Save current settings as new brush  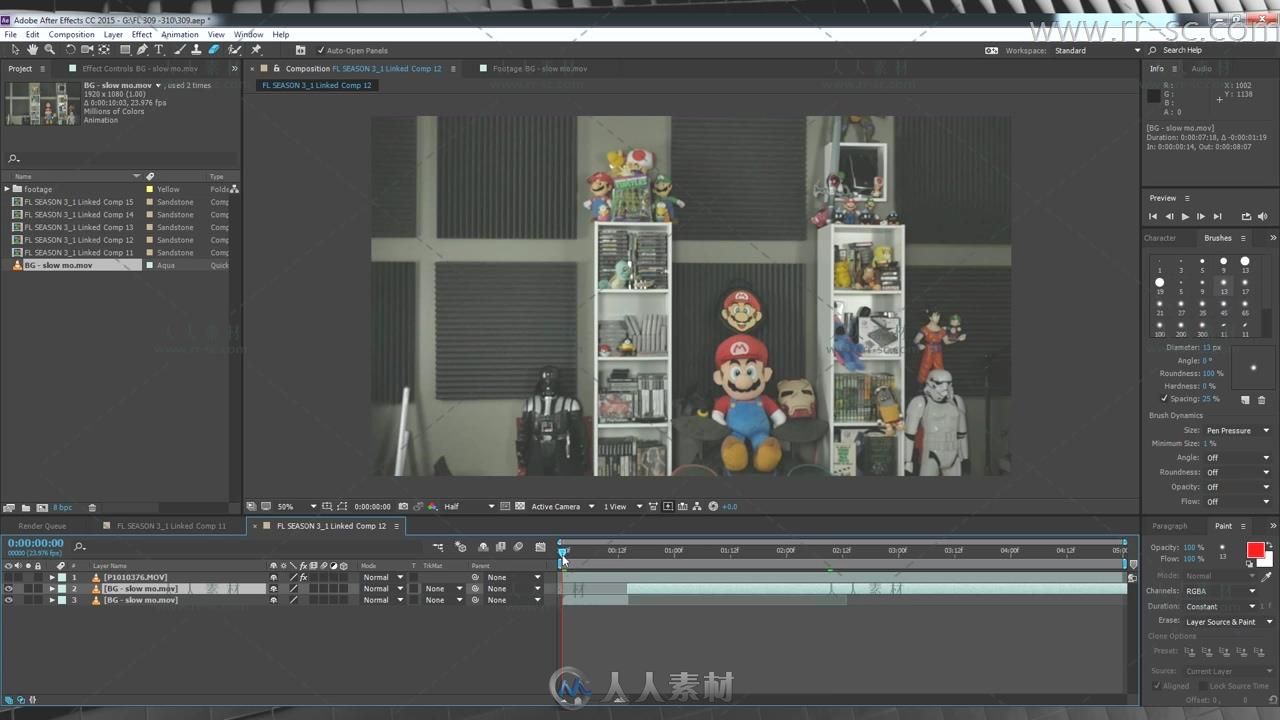(1245, 399)
